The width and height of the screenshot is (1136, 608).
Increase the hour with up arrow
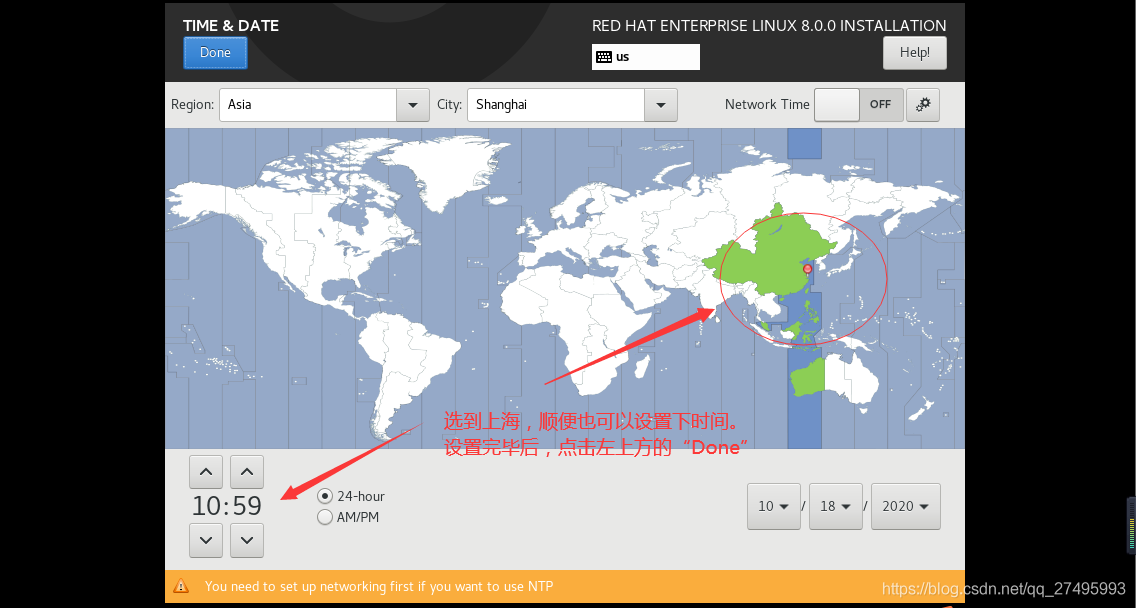206,472
